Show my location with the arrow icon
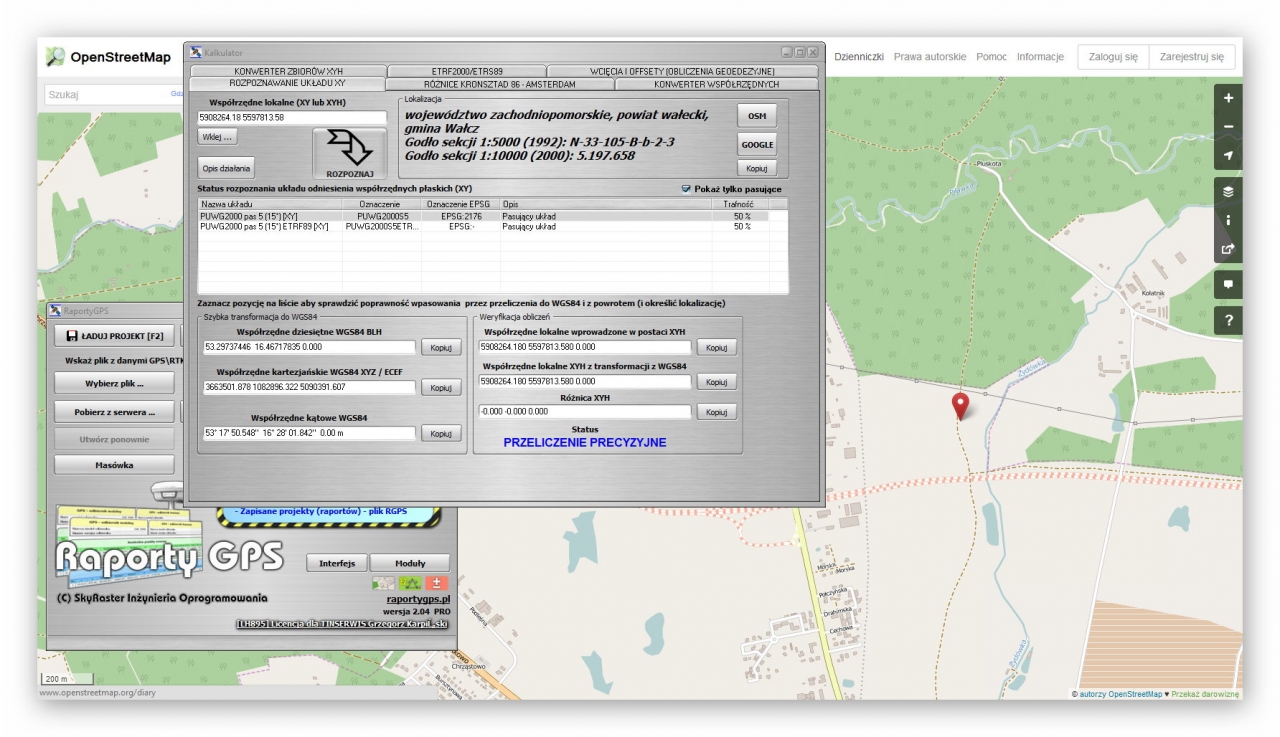 point(1228,156)
